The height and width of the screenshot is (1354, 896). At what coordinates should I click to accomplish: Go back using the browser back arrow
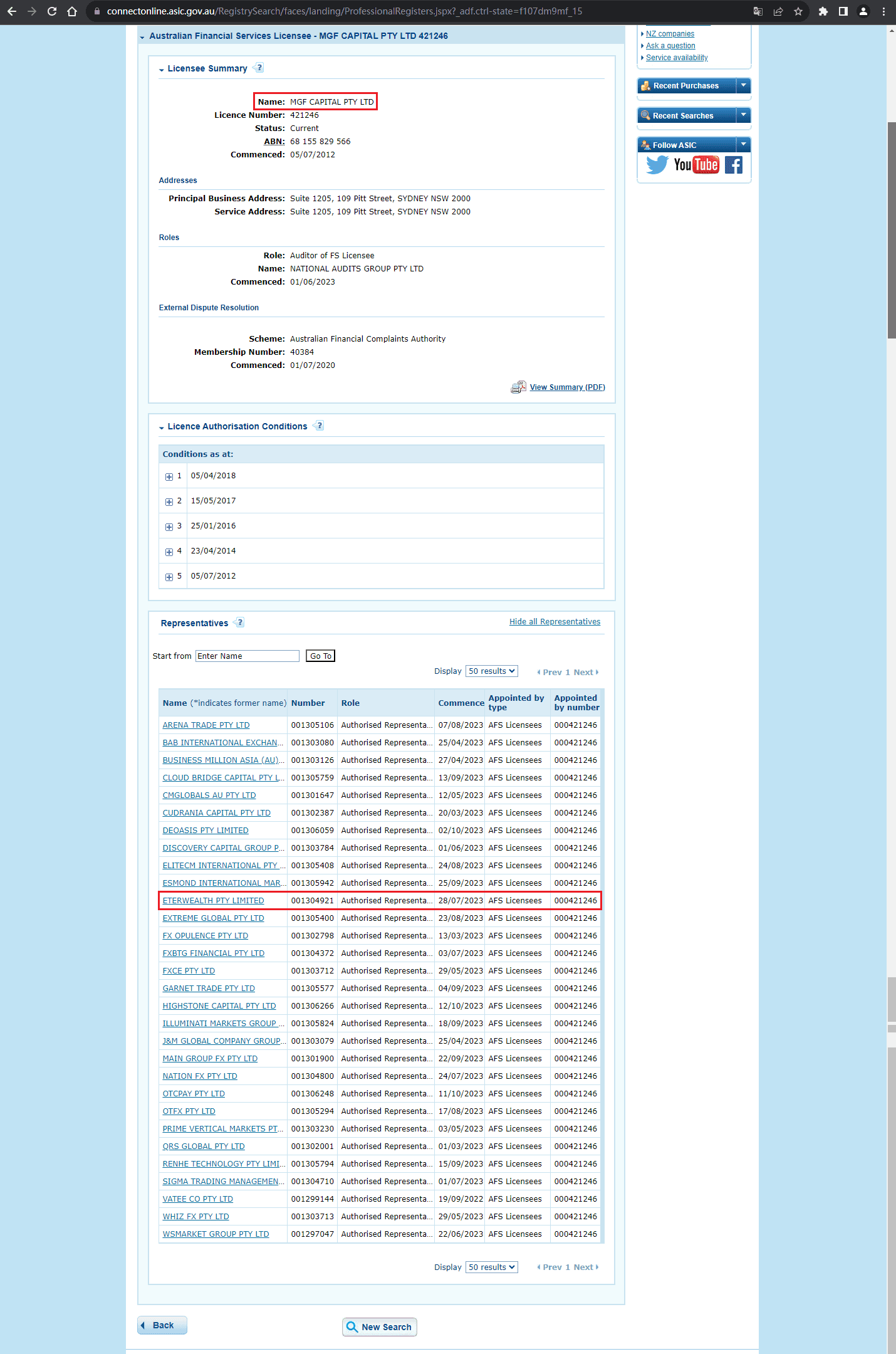click(11, 11)
